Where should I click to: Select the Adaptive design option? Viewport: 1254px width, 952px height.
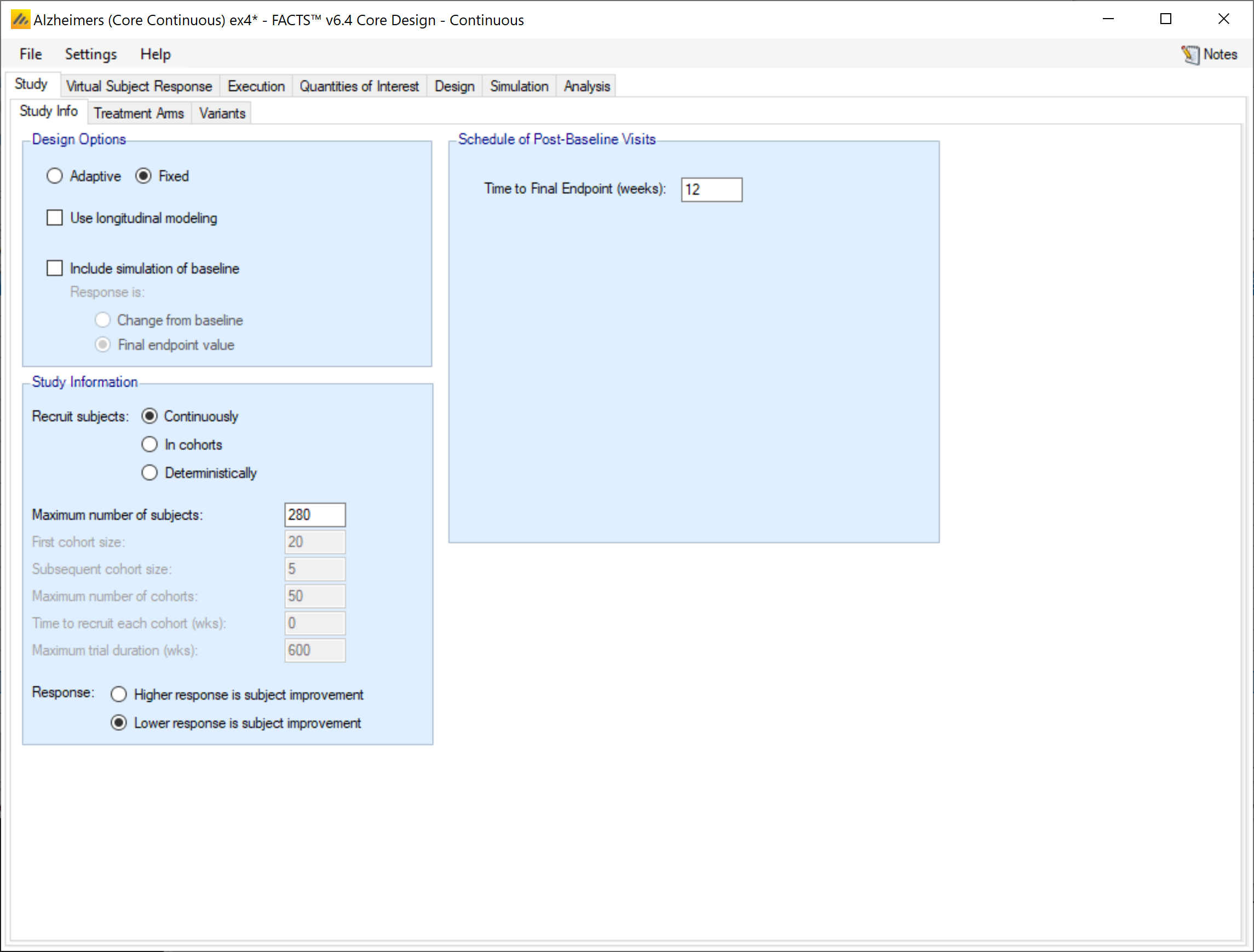click(x=55, y=176)
